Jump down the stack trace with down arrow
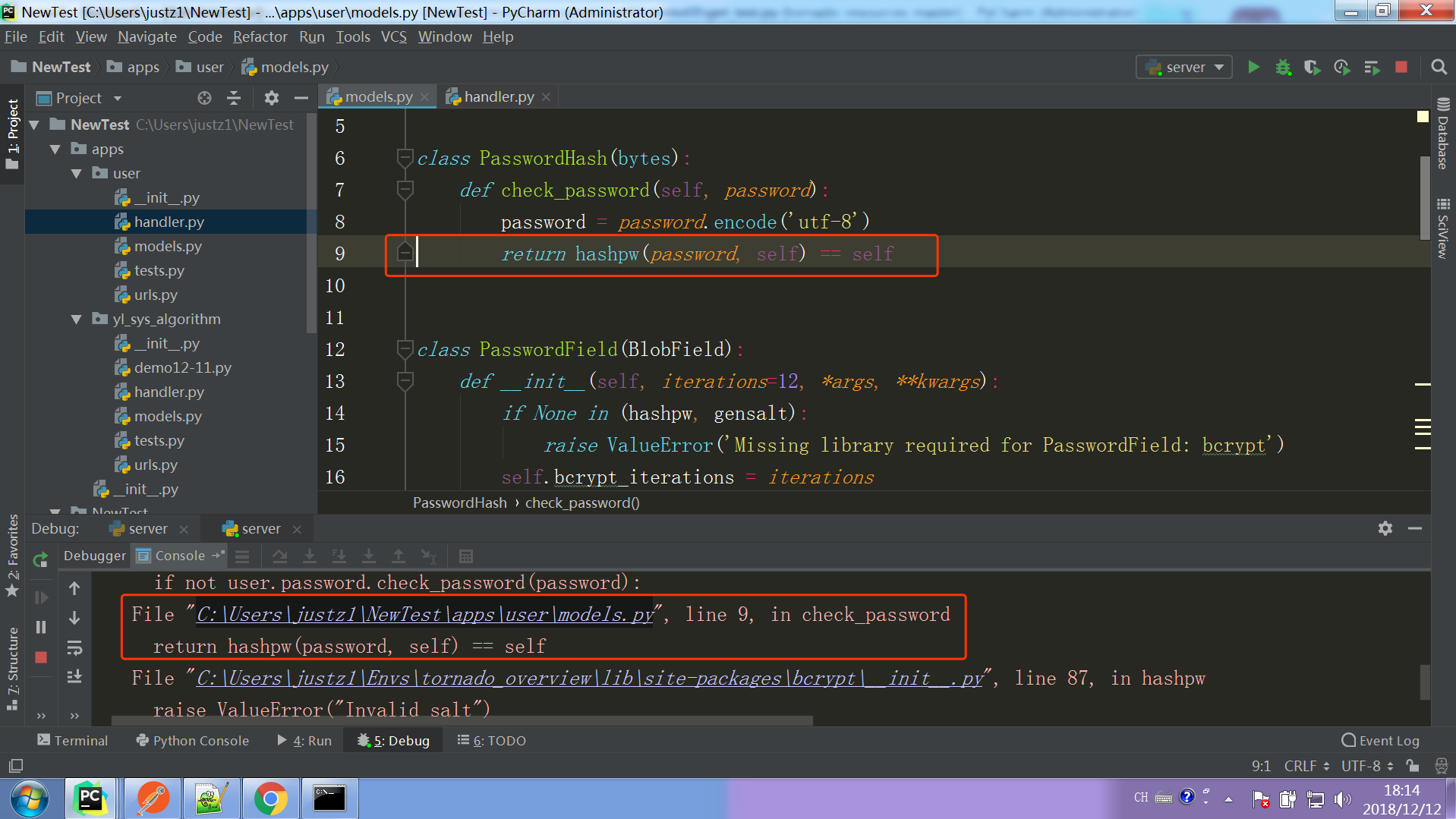Viewport: 1456px width, 819px height. pyautogui.click(x=74, y=618)
